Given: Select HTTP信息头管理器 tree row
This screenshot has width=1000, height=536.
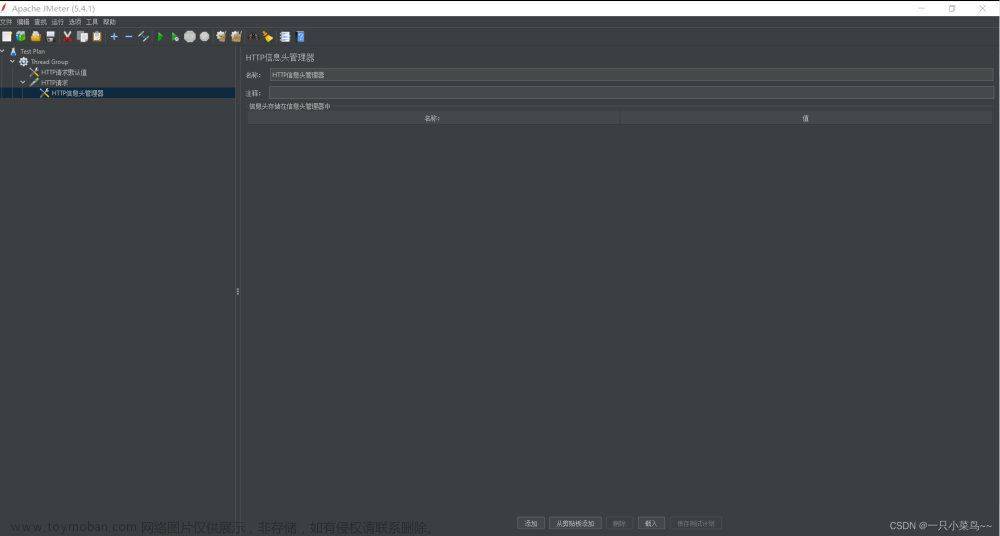Looking at the screenshot, I should click(x=117, y=93).
